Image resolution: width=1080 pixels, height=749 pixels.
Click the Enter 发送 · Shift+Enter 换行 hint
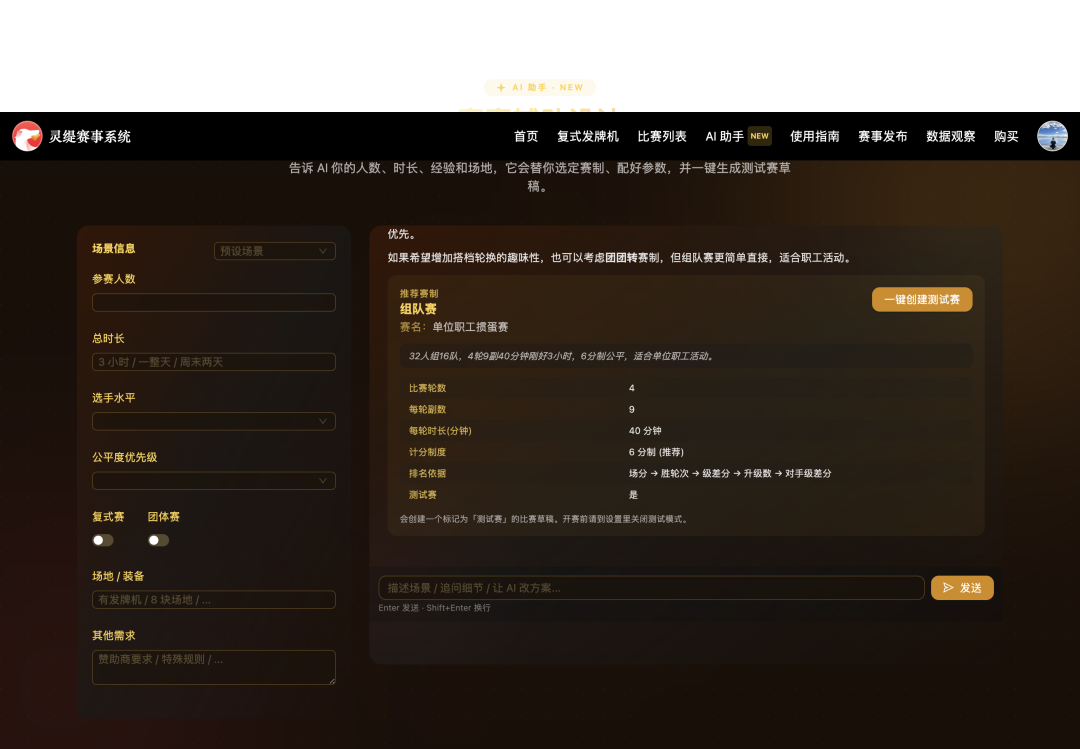click(434, 608)
